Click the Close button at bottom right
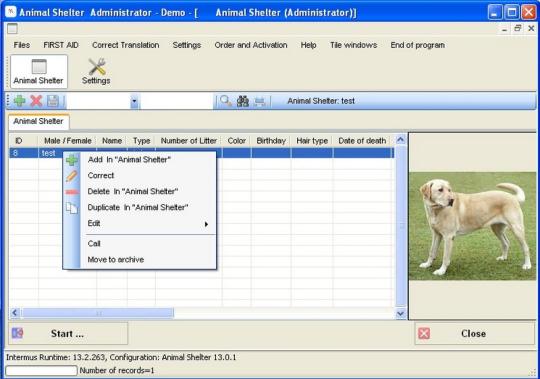Screen dimensions: 540x379 coord(475,333)
